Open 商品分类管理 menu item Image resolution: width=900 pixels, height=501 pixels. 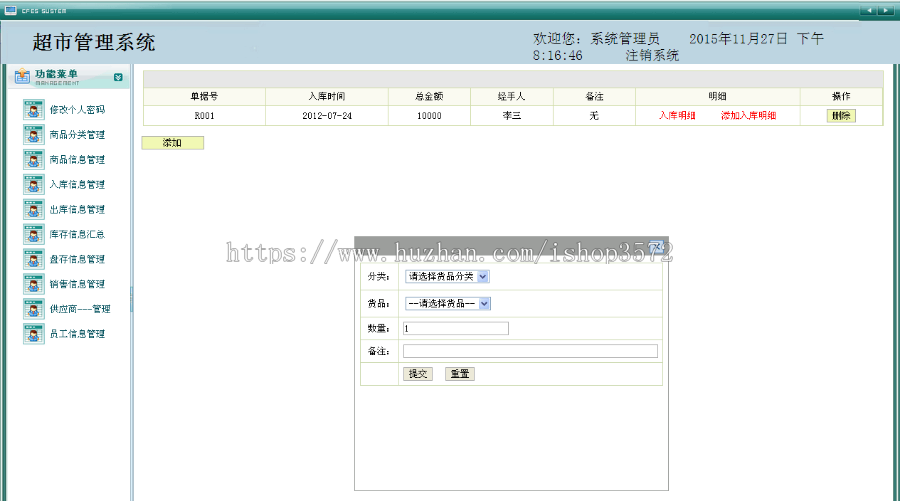pyautogui.click(x=77, y=135)
